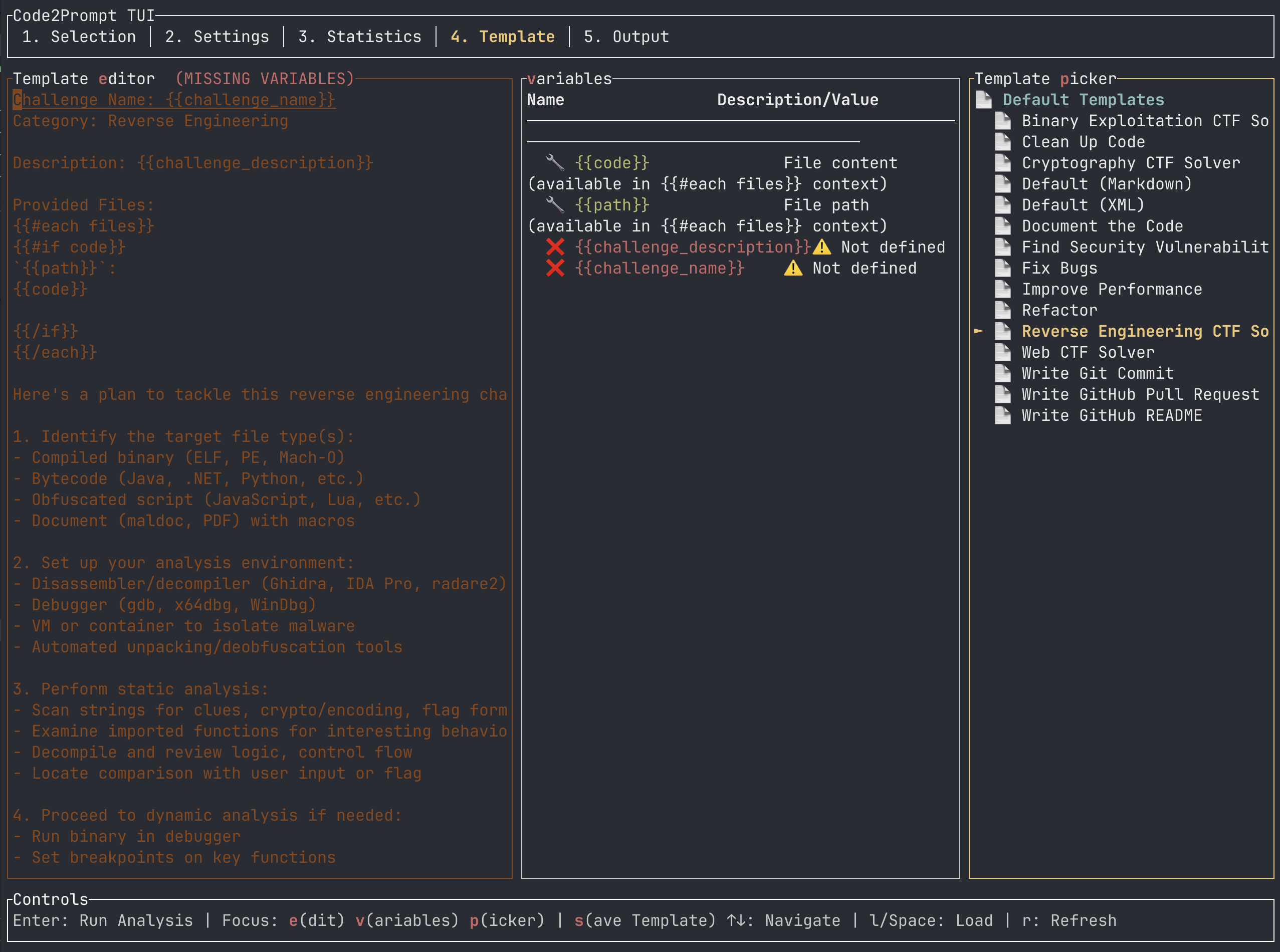Image resolution: width=1280 pixels, height=952 pixels.
Task: Click the {{#each files}} line in editor
Action: (x=84, y=226)
